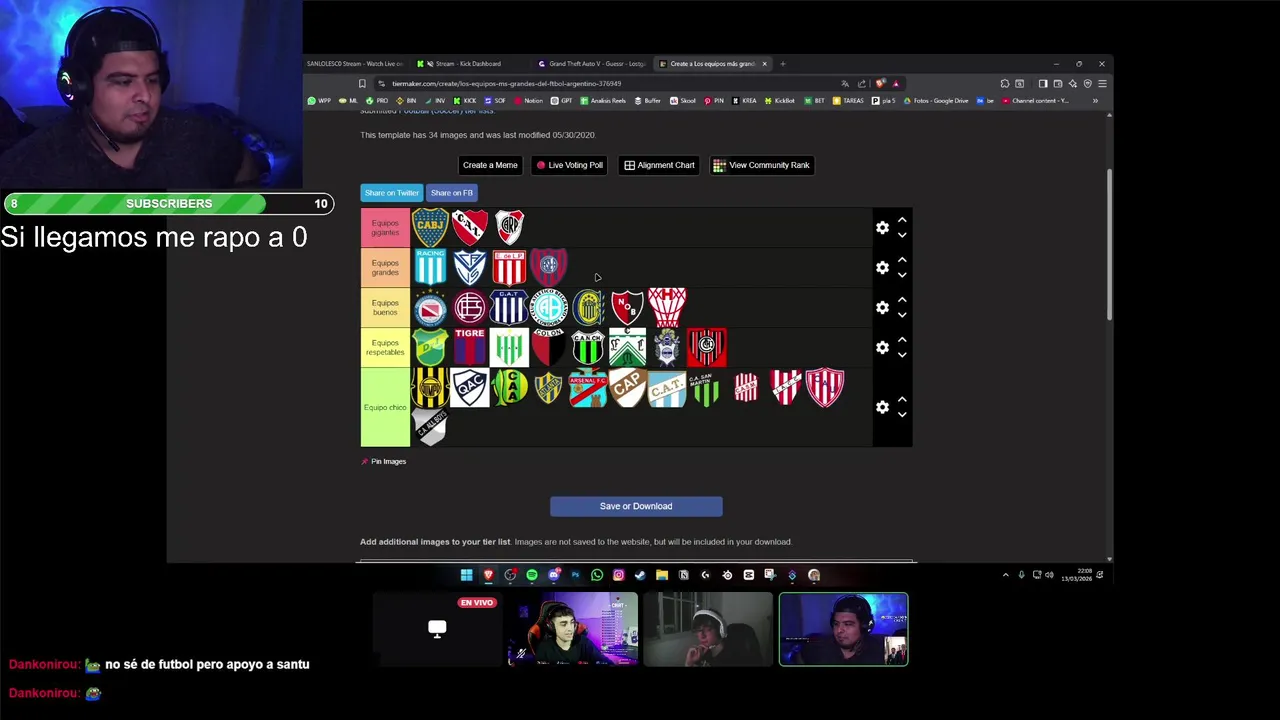The image size is (1280, 720).
Task: Move Equipos grandes tier down with arrow
Action: (902, 275)
